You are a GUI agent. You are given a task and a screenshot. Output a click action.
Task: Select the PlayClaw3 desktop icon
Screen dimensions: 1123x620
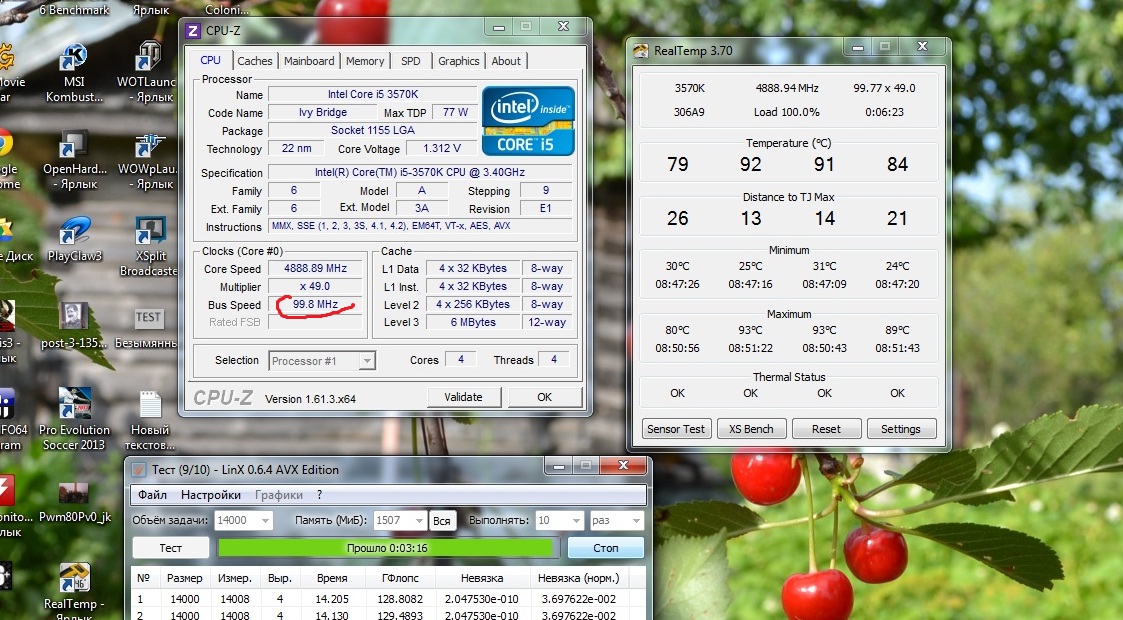click(x=73, y=233)
